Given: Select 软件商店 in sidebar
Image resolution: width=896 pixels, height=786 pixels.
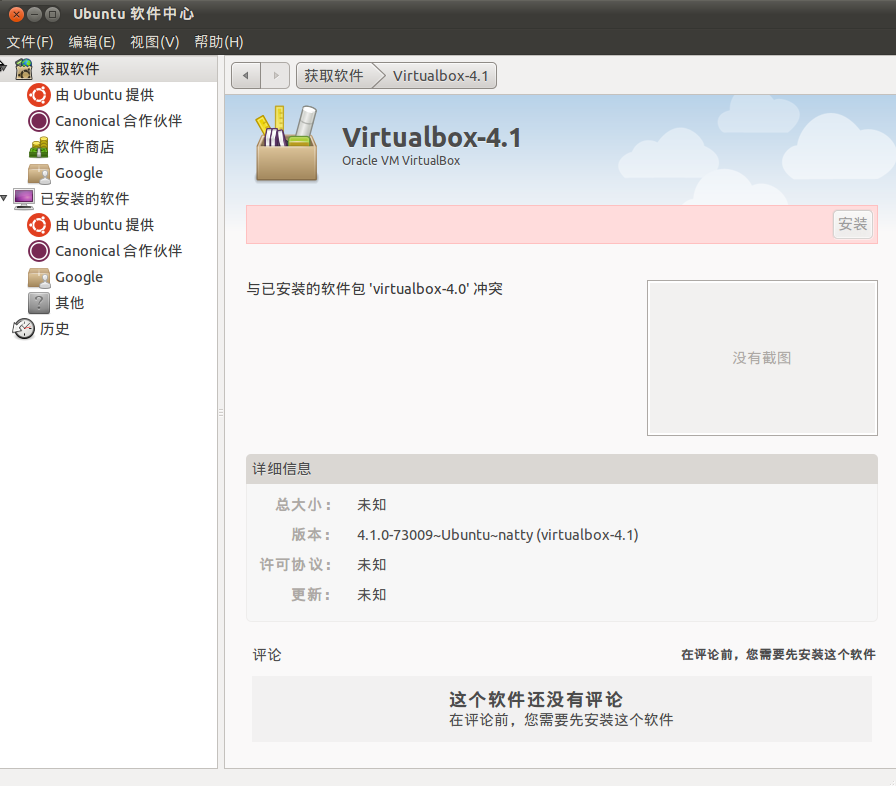Looking at the screenshot, I should pyautogui.click(x=85, y=147).
